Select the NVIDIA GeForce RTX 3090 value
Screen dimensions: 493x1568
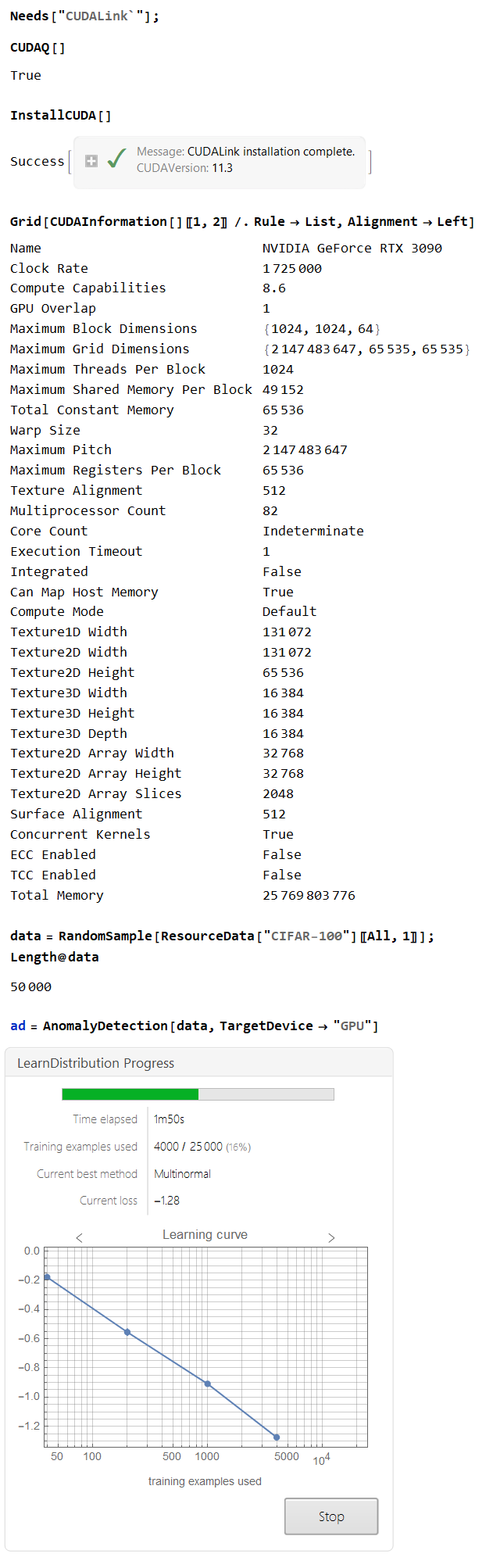(352, 248)
